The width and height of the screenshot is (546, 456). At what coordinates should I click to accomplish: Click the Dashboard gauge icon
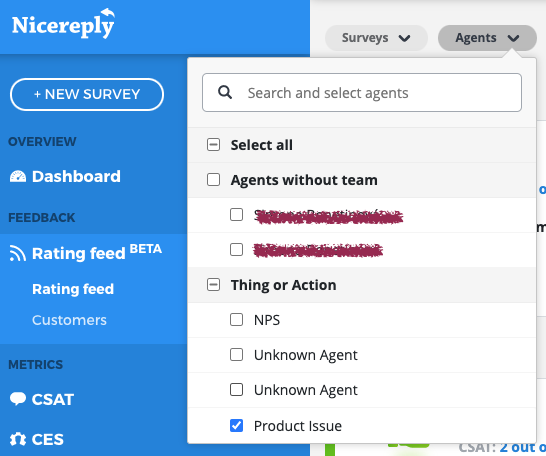[18, 177]
